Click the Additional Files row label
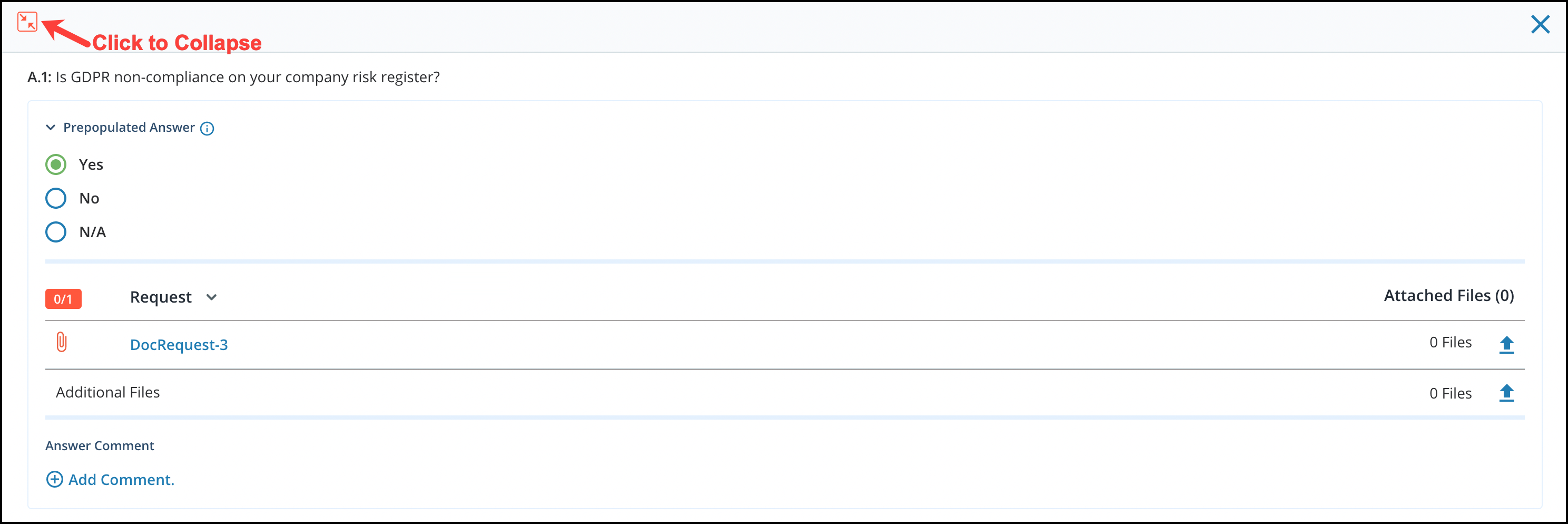The width and height of the screenshot is (1568, 524). point(107,392)
